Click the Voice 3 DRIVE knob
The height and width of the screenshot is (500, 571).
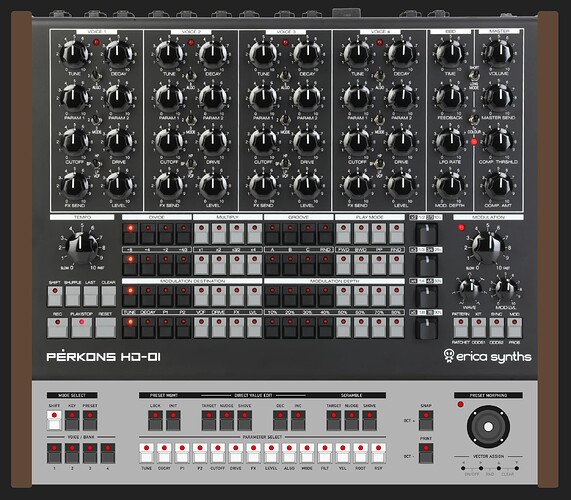[307, 141]
